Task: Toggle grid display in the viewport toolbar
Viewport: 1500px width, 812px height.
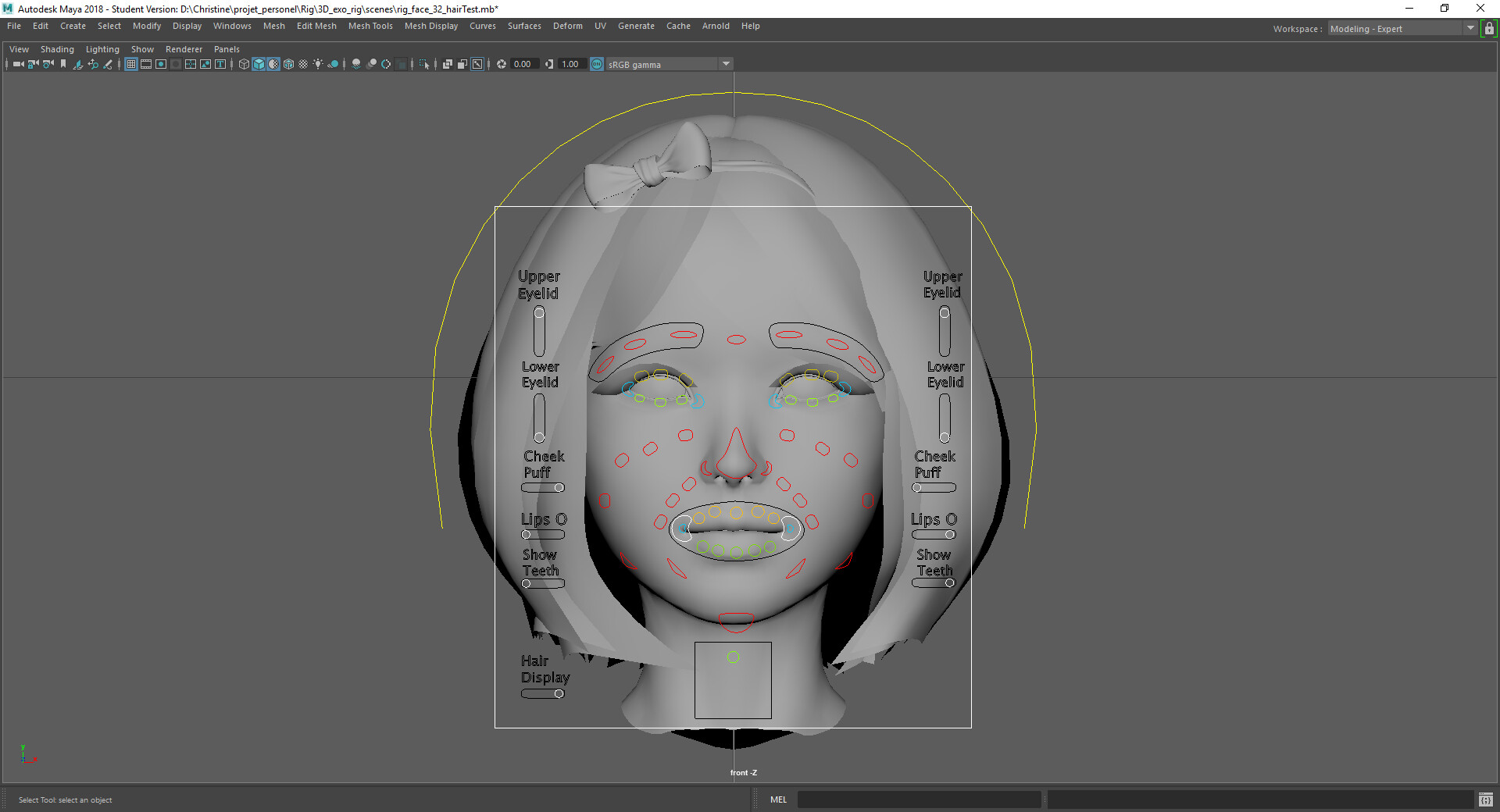Action: tap(130, 64)
